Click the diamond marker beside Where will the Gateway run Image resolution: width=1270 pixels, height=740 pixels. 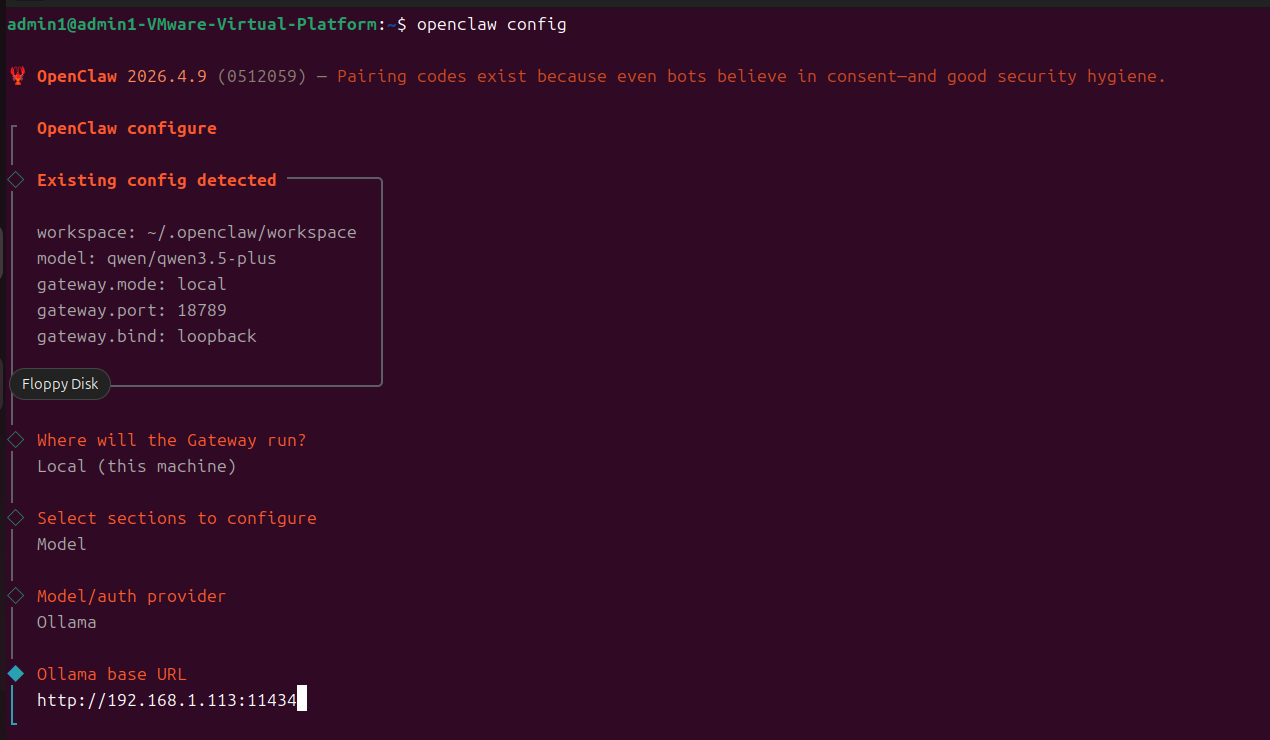click(x=15, y=440)
